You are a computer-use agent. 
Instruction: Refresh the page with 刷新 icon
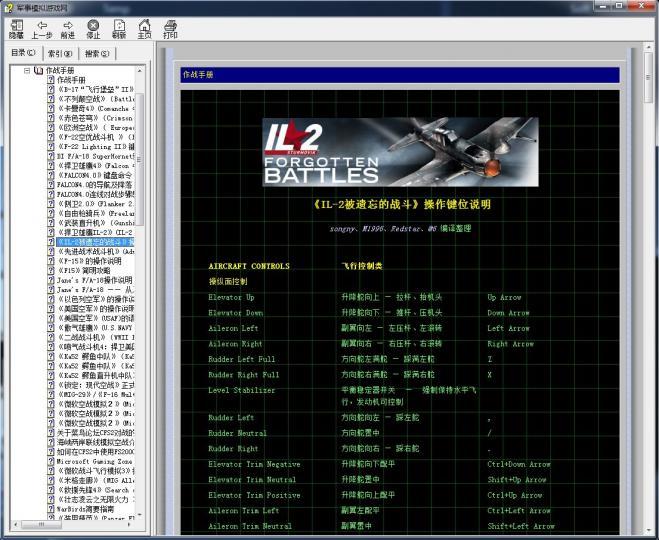coord(119,26)
